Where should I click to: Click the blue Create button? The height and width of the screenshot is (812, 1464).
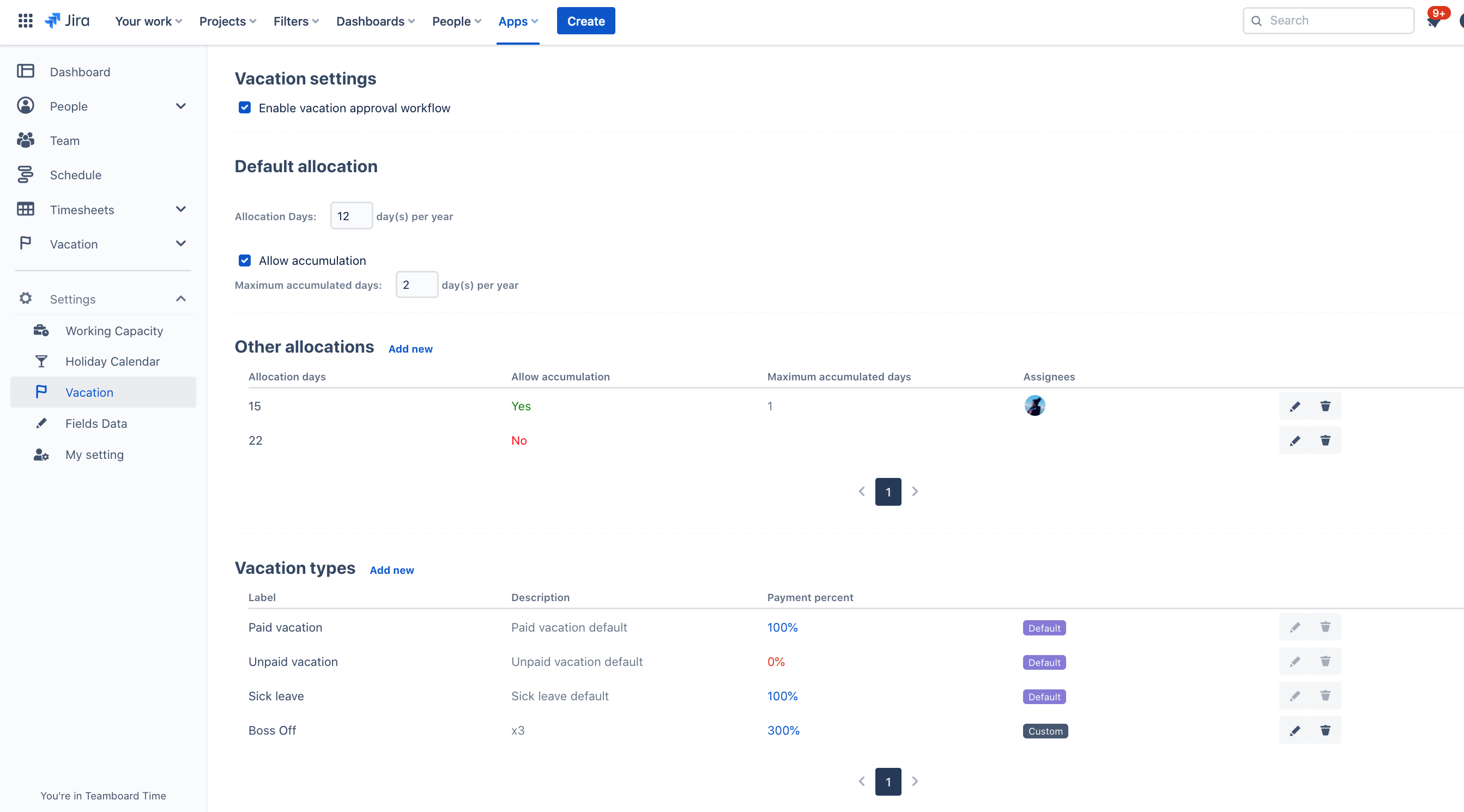[585, 21]
